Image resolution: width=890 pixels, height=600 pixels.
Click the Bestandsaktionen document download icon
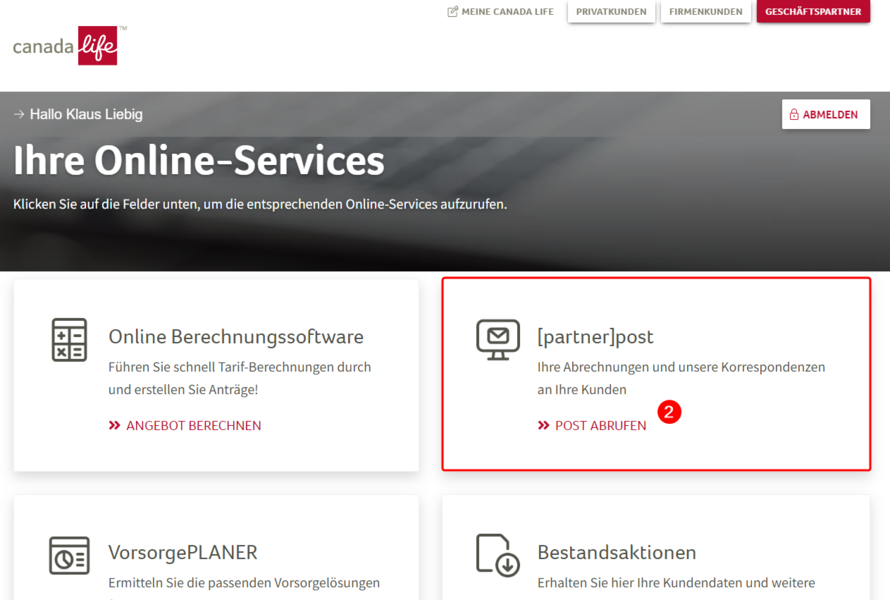coord(497,555)
